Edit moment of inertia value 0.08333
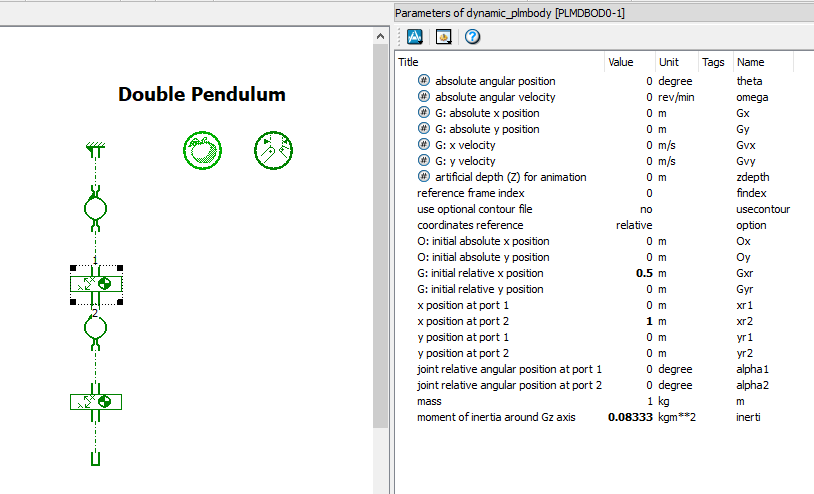 pos(630,417)
